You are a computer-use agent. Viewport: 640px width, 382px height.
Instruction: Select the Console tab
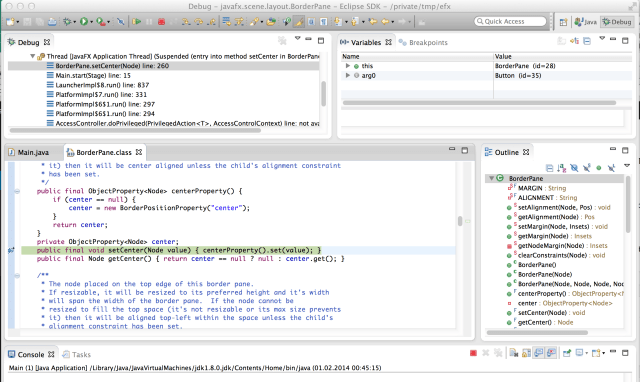coord(31,354)
